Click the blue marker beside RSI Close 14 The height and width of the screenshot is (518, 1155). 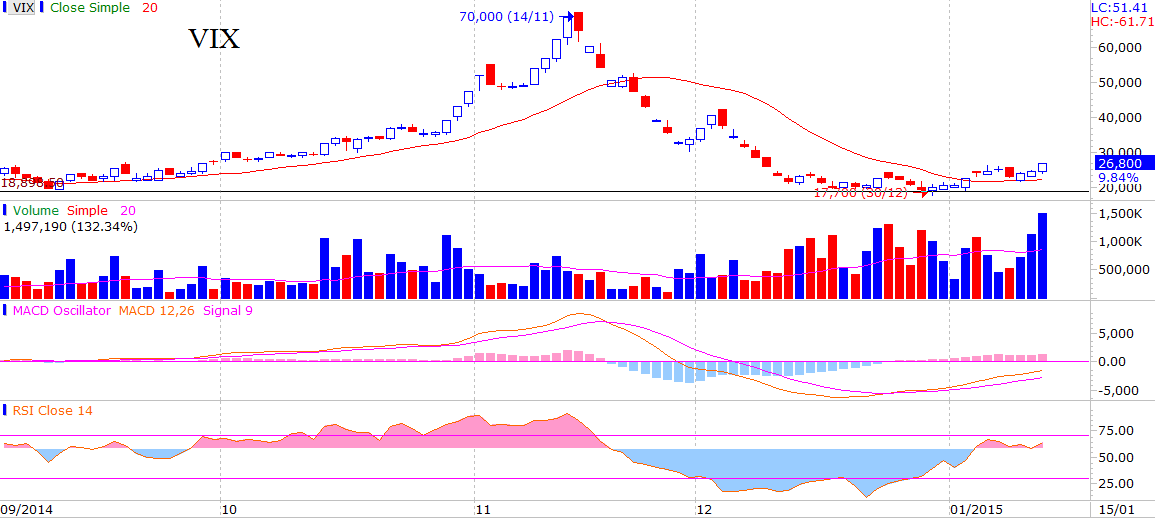(4, 411)
